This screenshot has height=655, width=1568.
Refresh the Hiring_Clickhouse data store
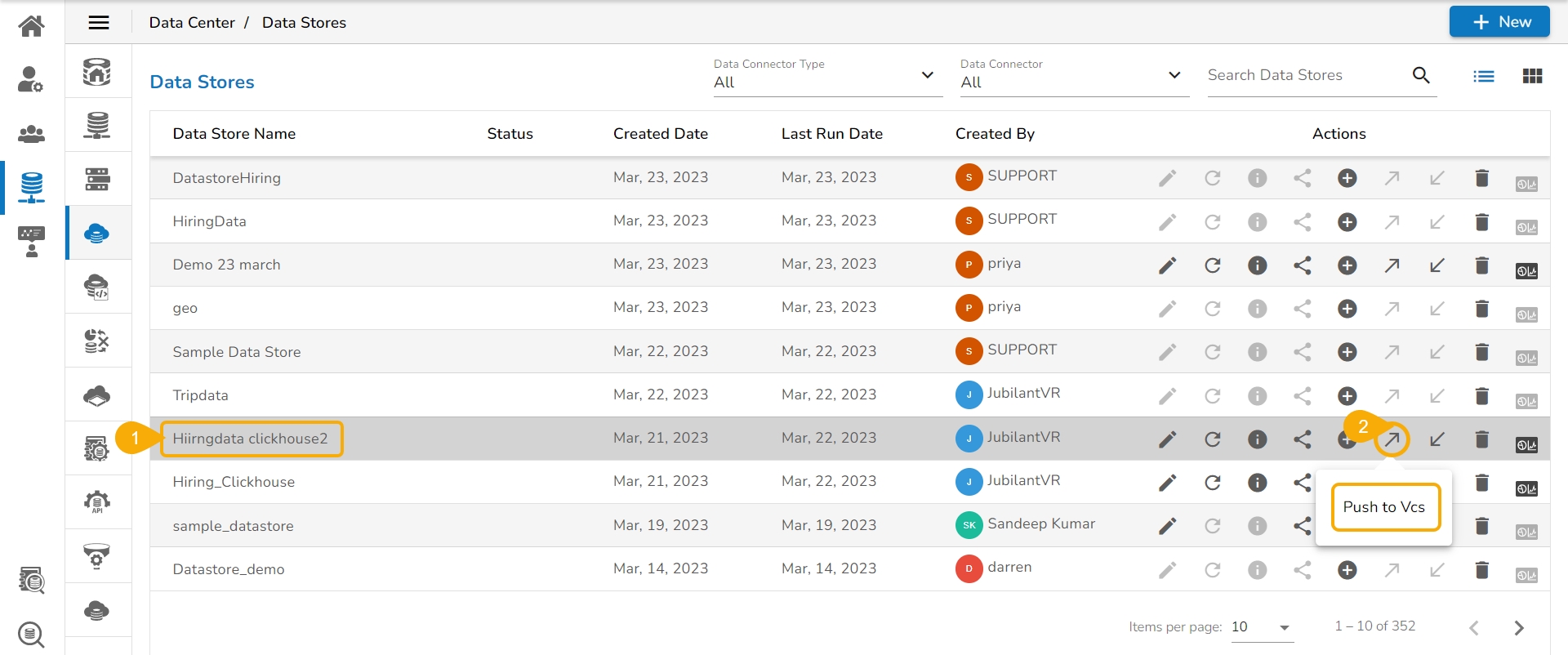click(x=1212, y=483)
